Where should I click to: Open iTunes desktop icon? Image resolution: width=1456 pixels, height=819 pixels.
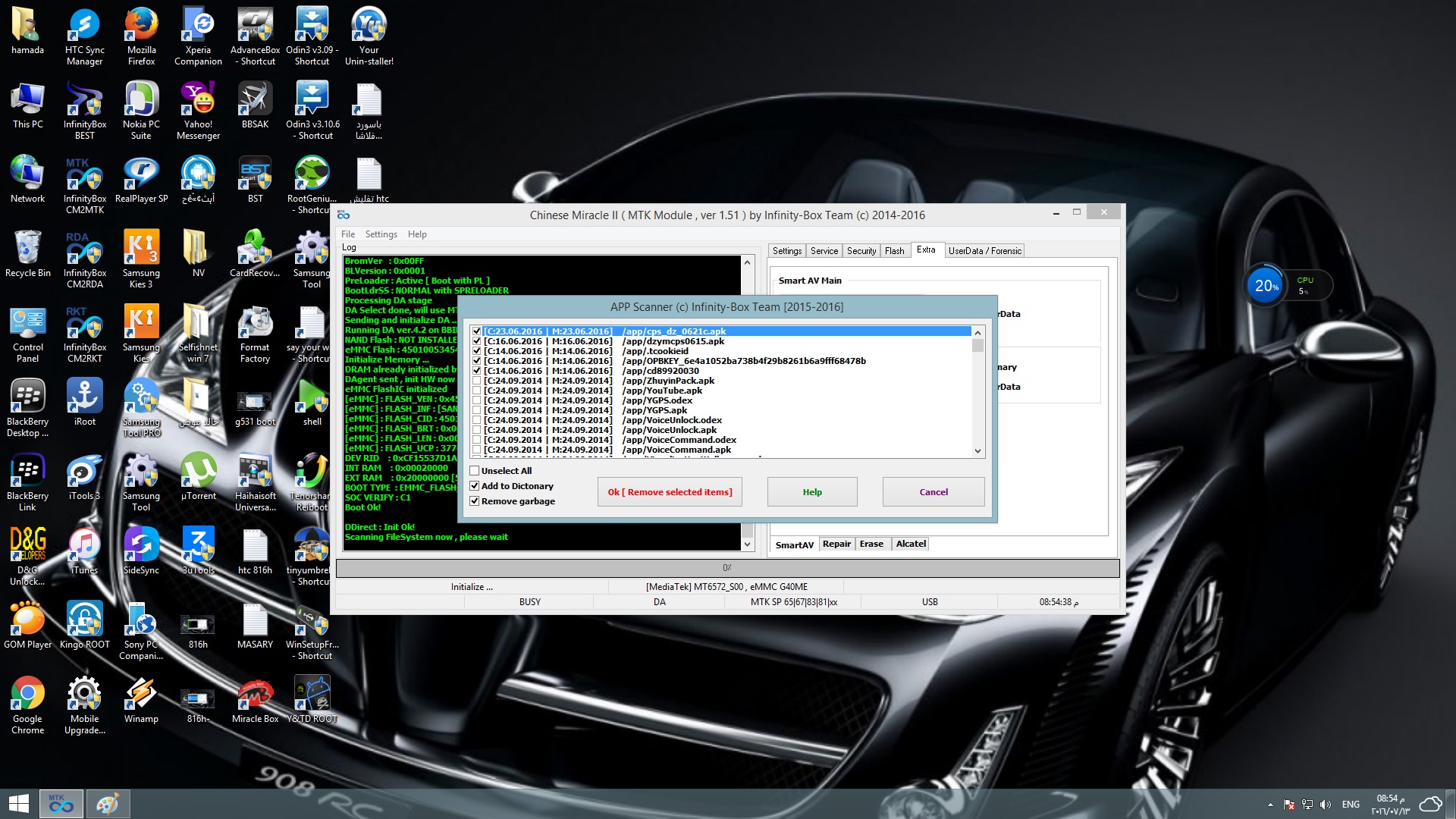tap(84, 552)
